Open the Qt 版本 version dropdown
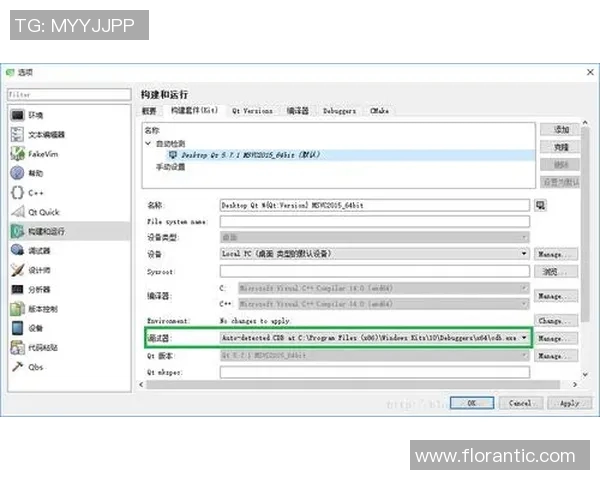Screen dimensions: 600x480 pyautogui.click(x=375, y=356)
